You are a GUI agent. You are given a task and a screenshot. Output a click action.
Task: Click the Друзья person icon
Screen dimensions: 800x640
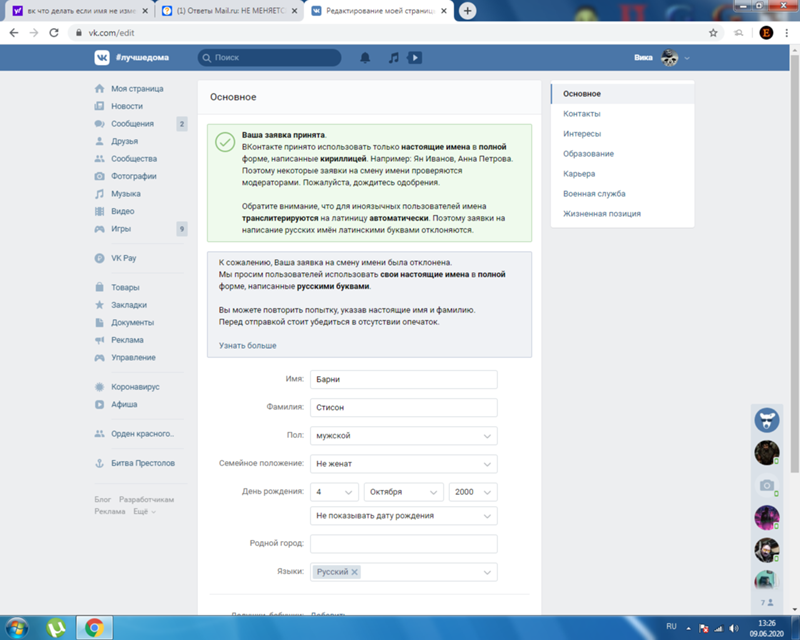[99, 141]
